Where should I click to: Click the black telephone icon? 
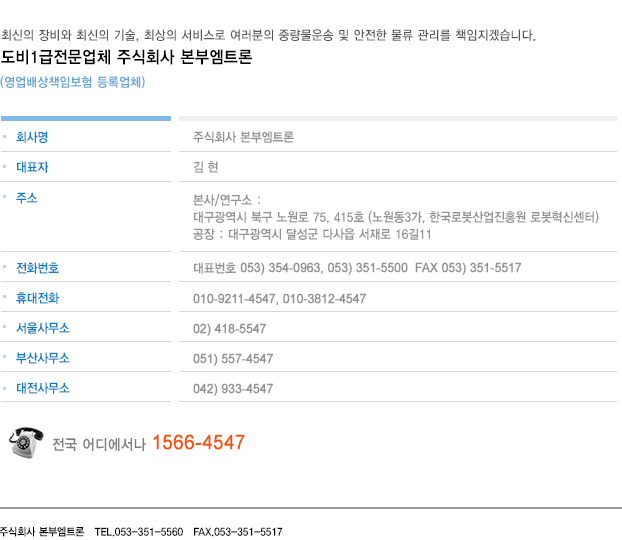tap(26, 442)
